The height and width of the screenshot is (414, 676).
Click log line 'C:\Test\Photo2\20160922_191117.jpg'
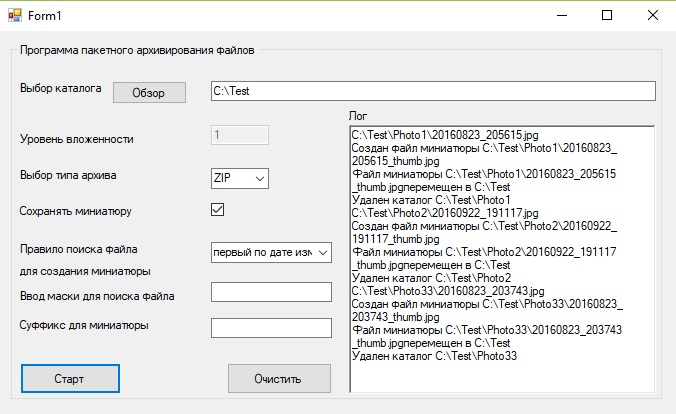(445, 213)
